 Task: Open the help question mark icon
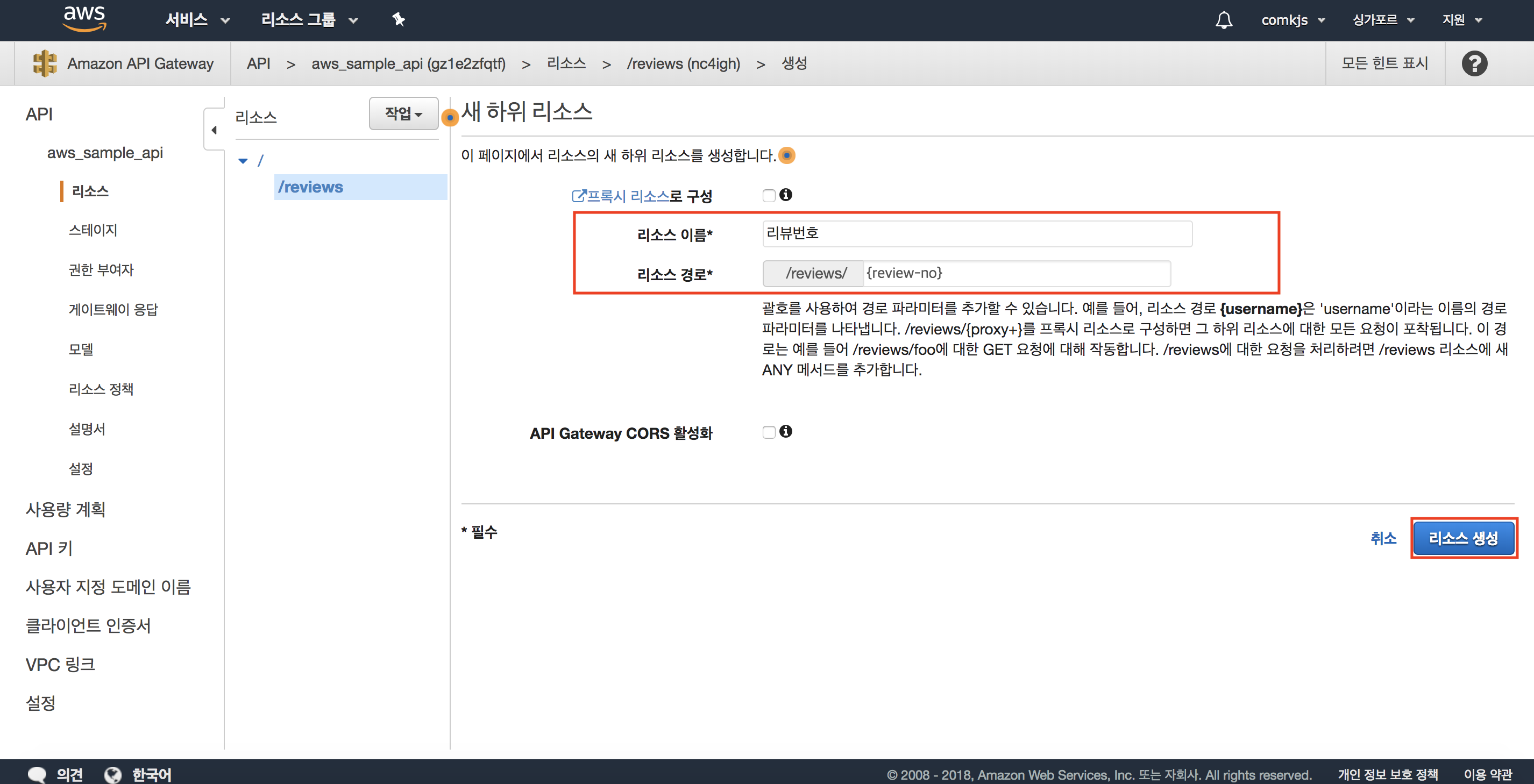1474,63
